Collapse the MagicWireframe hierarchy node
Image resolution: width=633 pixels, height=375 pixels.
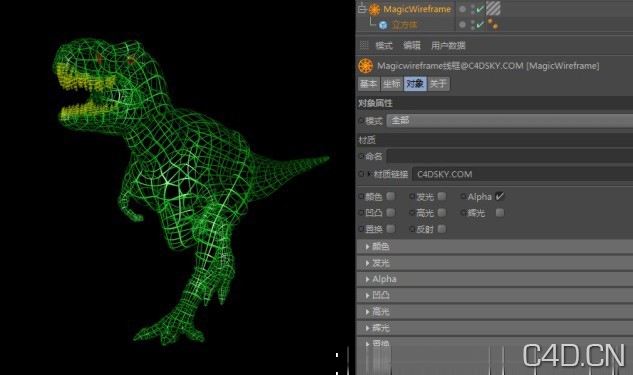362,8
